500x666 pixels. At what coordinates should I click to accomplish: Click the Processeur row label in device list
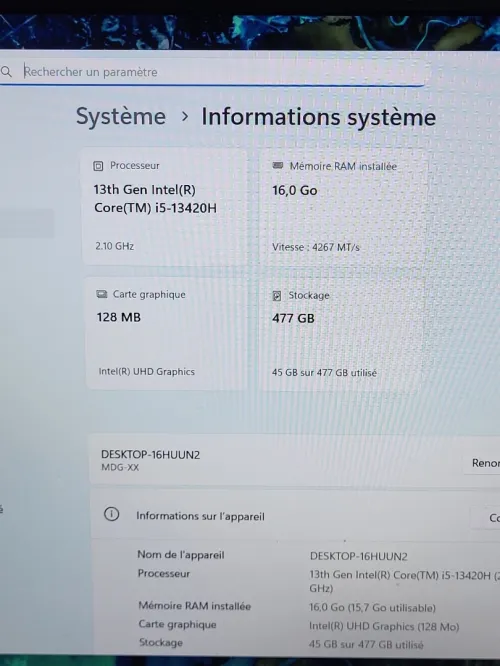pyautogui.click(x=164, y=573)
